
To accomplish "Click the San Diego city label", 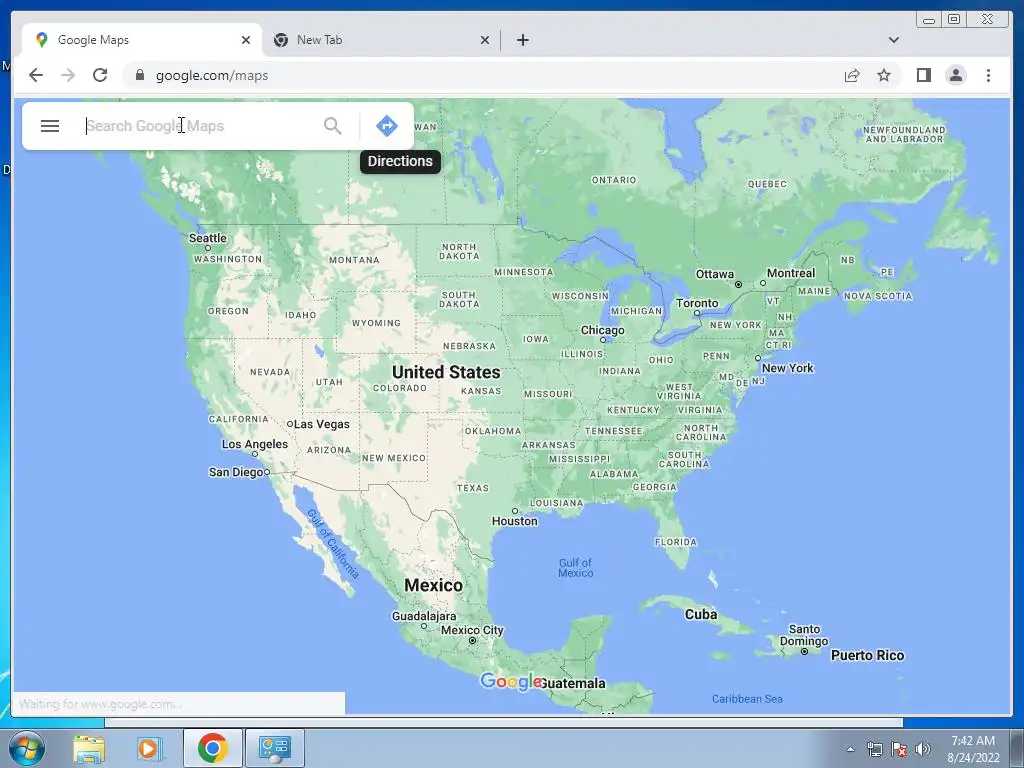I will (236, 472).
